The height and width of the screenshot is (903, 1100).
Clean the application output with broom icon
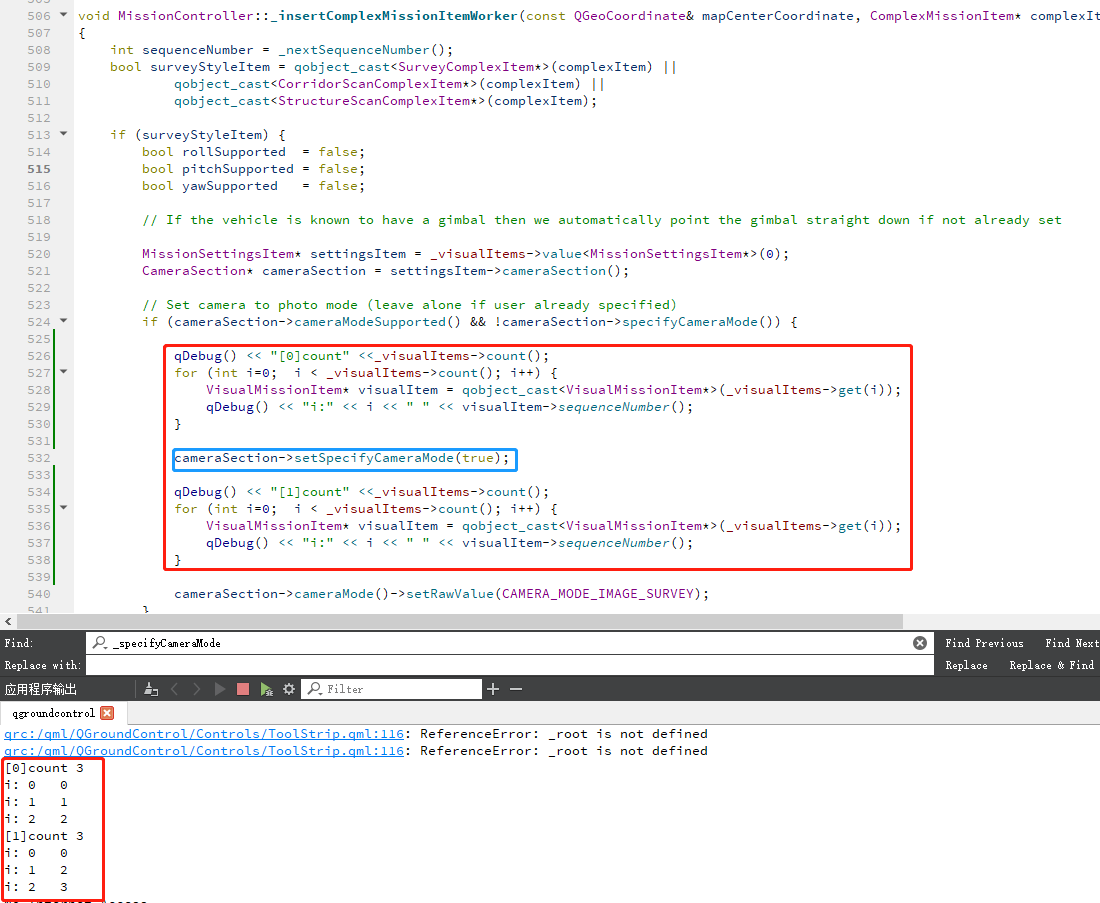click(151, 689)
